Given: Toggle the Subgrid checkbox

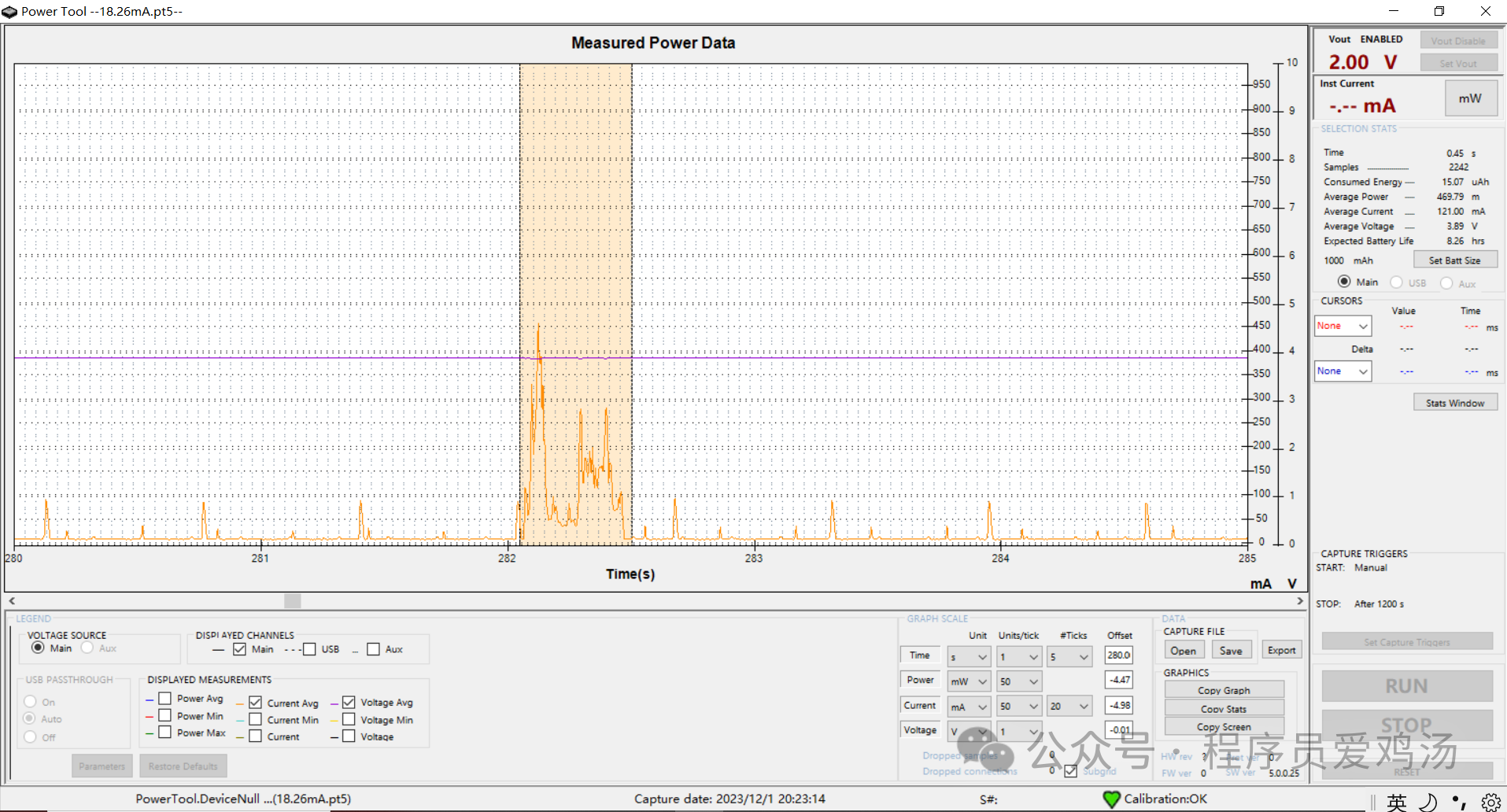Looking at the screenshot, I should pos(1071,771).
